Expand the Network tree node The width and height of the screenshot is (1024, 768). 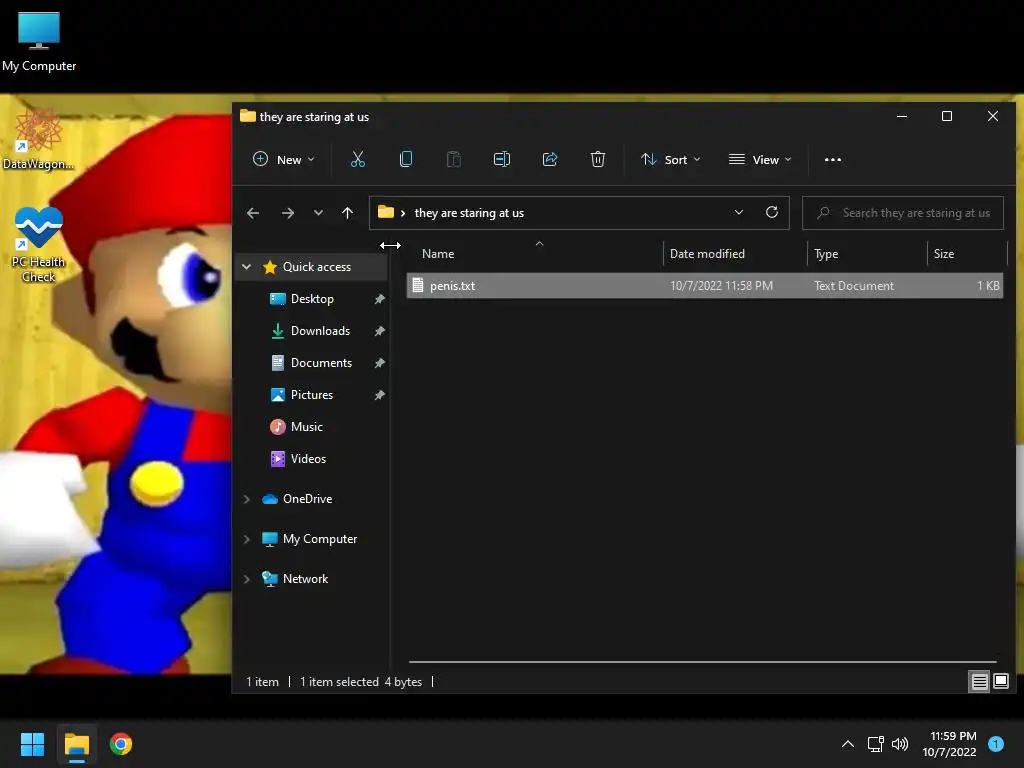pyautogui.click(x=246, y=579)
